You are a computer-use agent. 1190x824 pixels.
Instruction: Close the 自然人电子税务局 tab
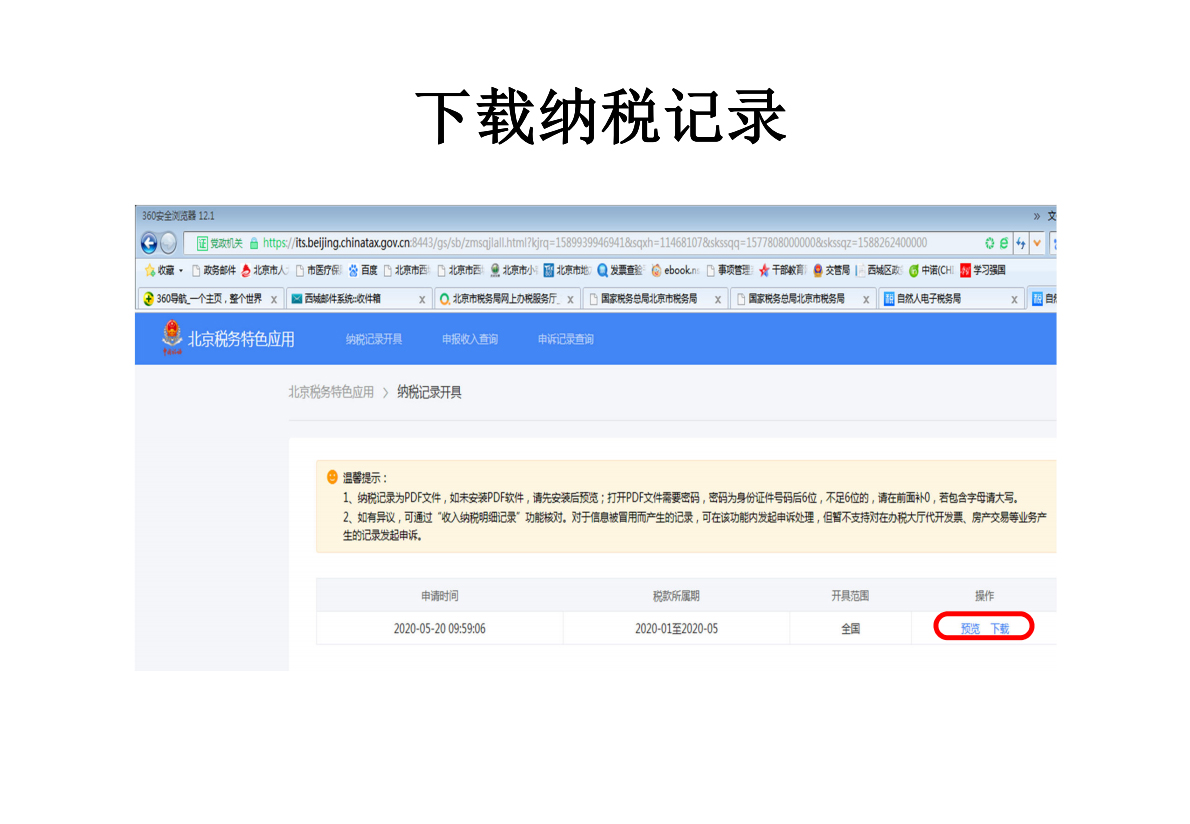1014,300
